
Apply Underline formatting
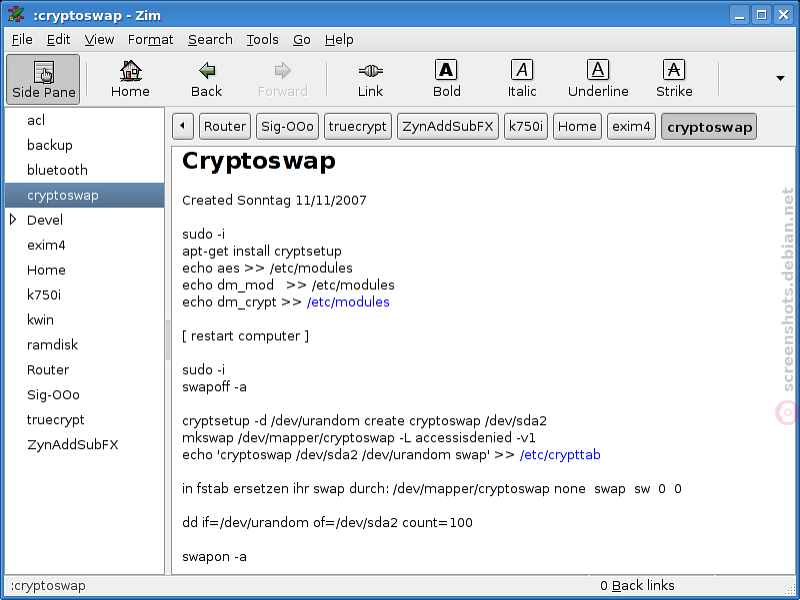(598, 79)
